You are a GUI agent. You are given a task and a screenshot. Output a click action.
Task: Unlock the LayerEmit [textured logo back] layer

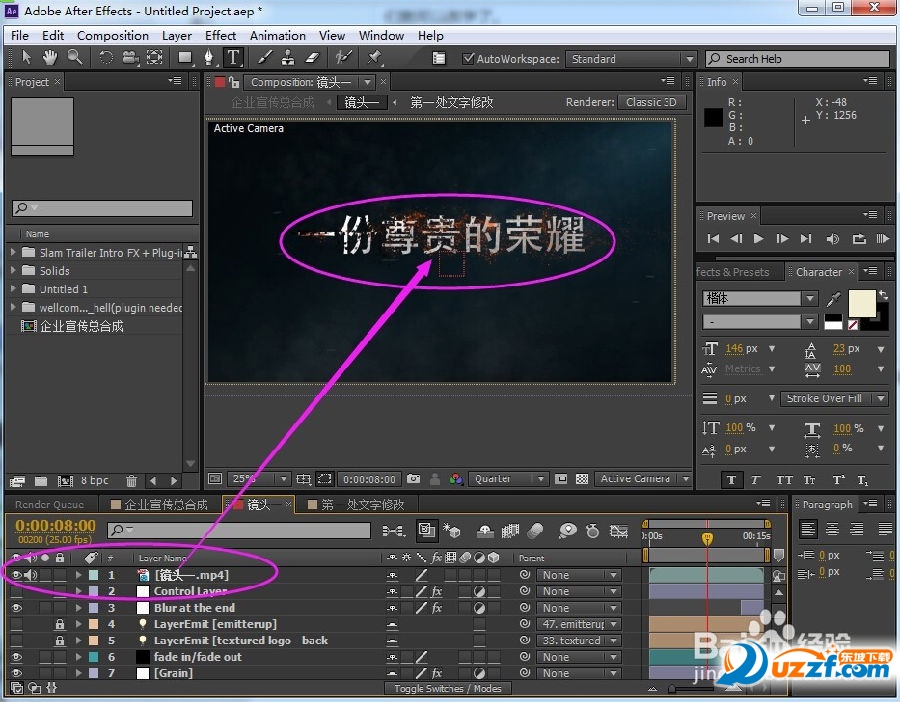[x=60, y=640]
